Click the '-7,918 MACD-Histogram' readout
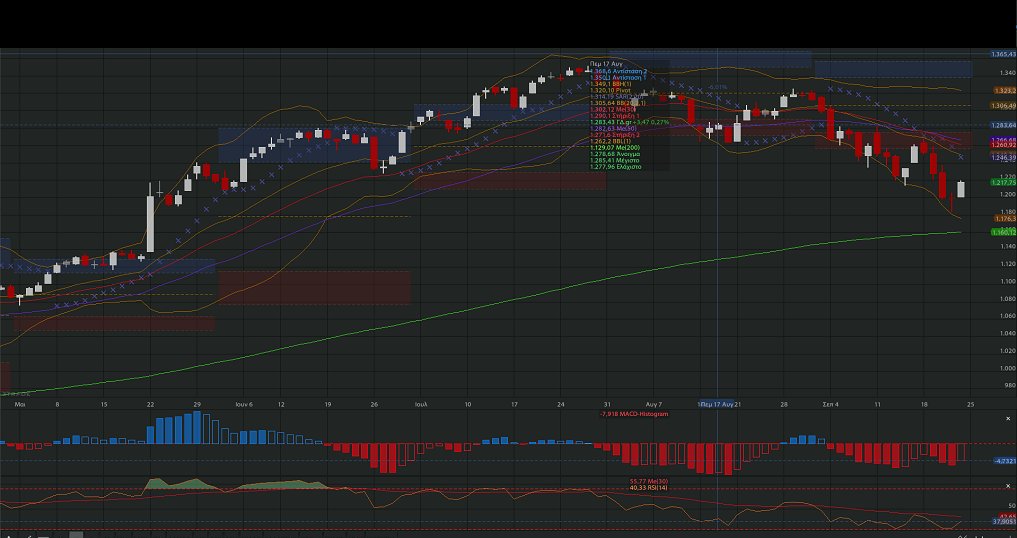 coord(634,413)
